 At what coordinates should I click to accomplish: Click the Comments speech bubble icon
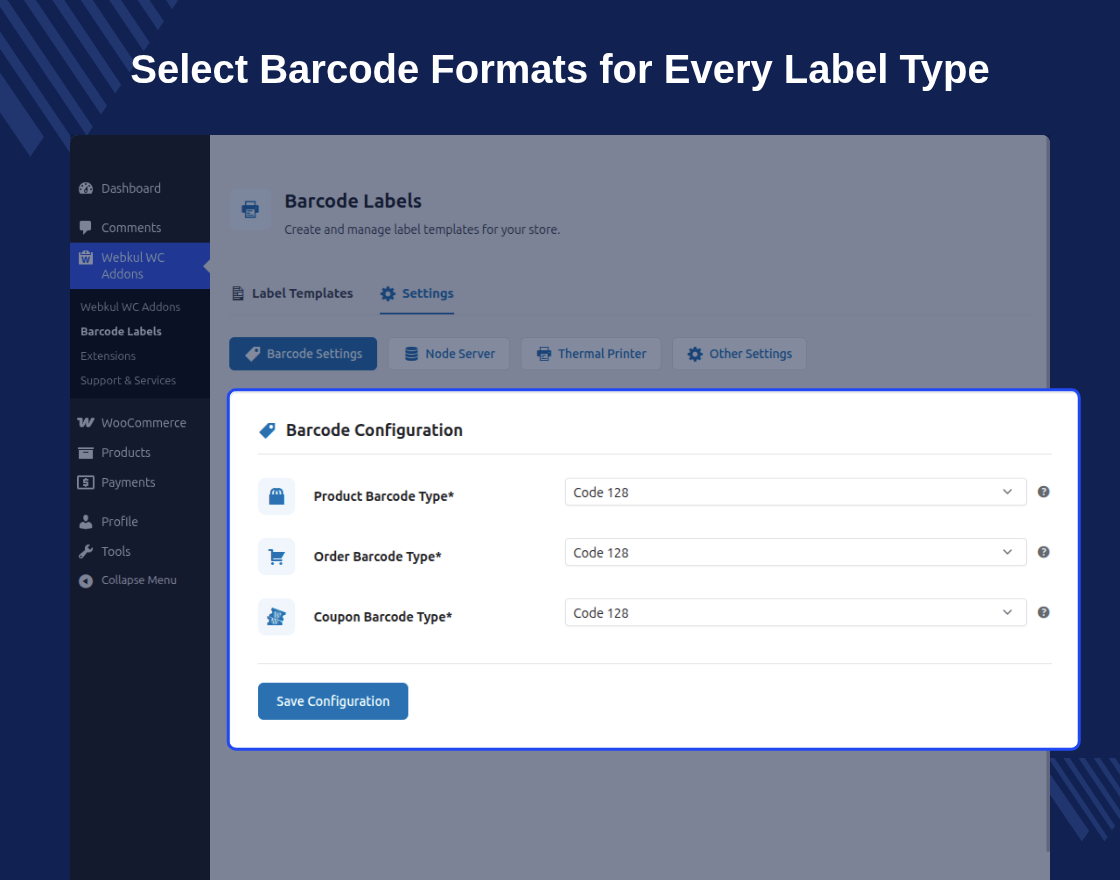click(86, 228)
